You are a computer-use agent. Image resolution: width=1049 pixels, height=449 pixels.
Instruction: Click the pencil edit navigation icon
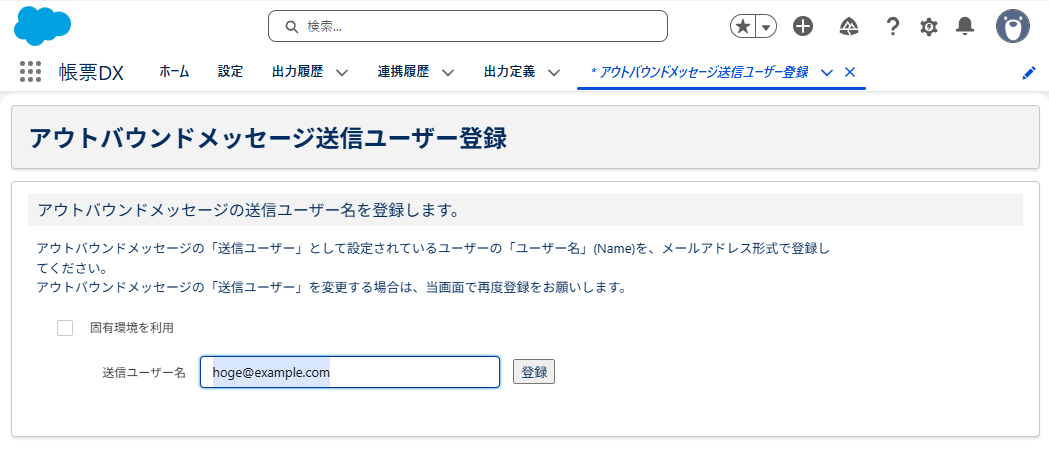1028,73
